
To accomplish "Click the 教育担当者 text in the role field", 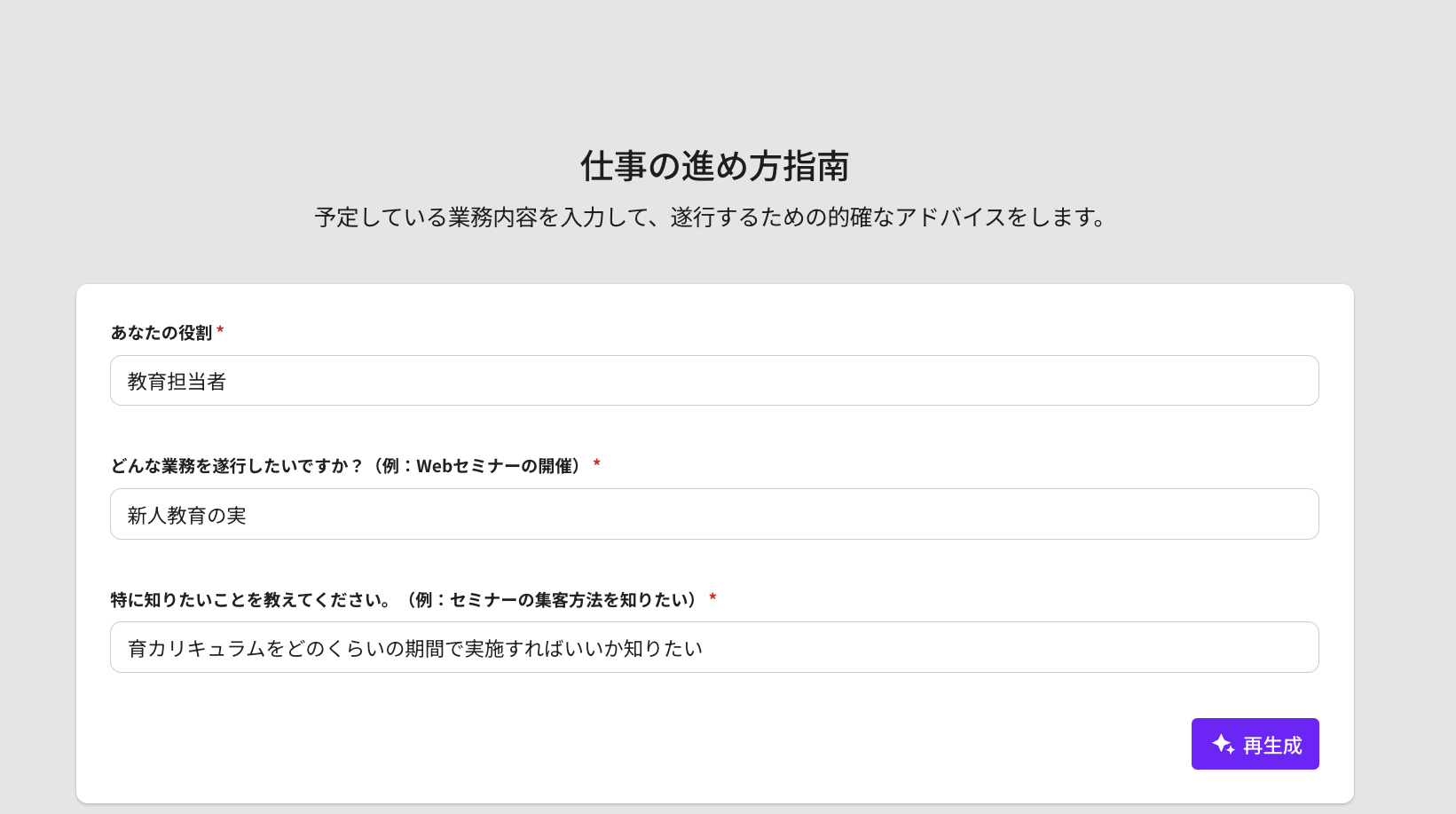I will [177, 382].
